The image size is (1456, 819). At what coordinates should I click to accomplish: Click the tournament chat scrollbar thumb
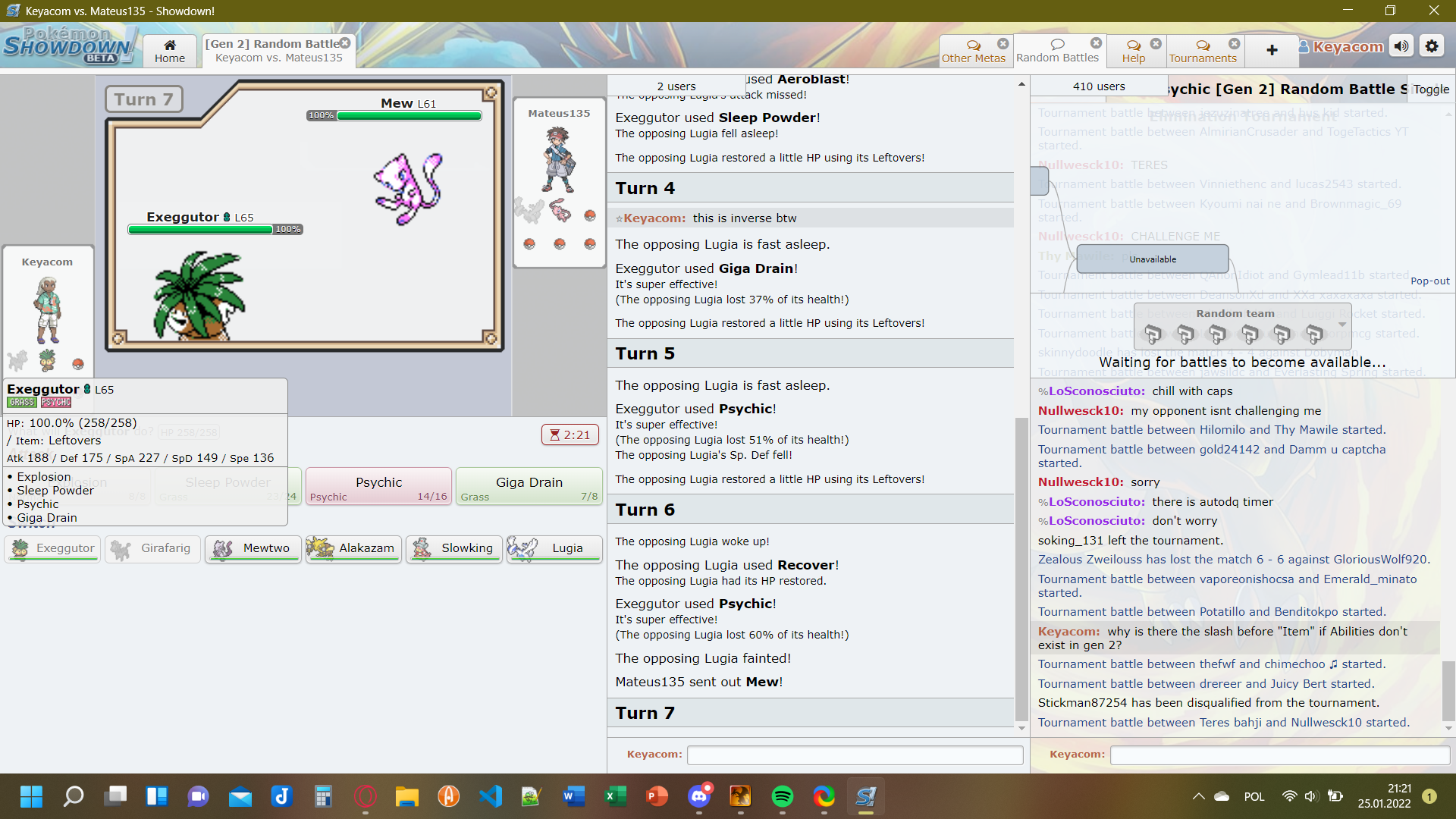click(x=1448, y=690)
